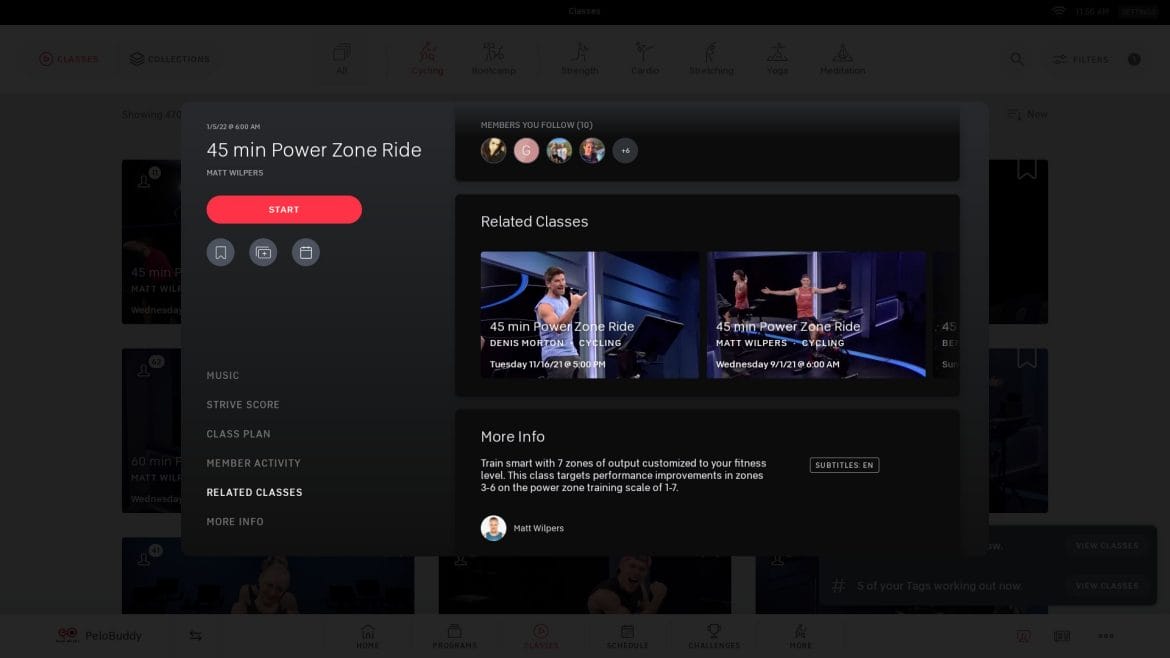Select the Cardio category icon
The image size is (1170, 658).
(645, 58)
